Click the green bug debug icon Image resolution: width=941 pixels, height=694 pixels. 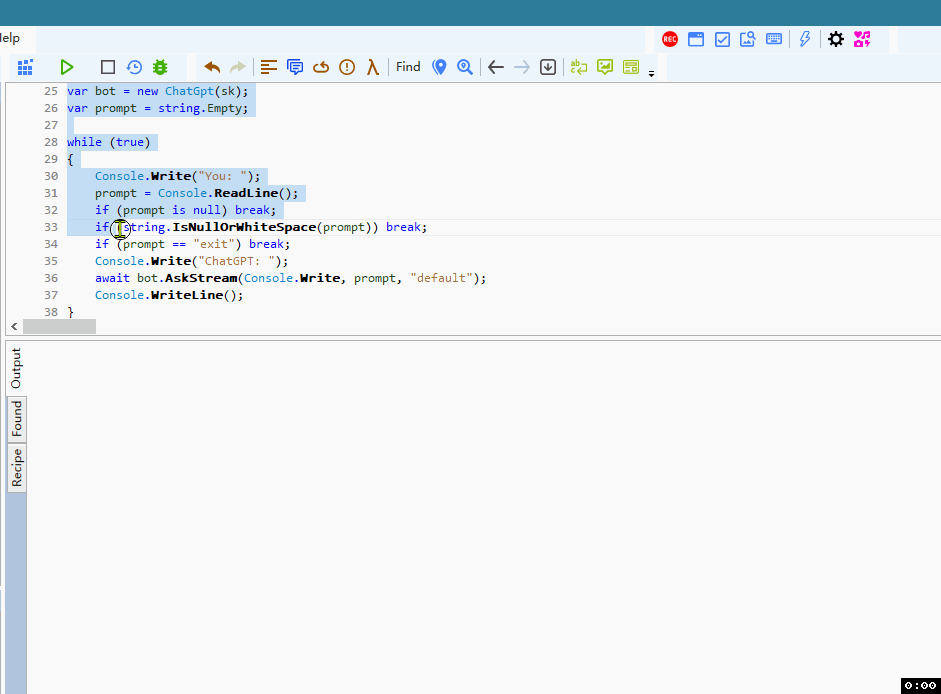(x=160, y=67)
